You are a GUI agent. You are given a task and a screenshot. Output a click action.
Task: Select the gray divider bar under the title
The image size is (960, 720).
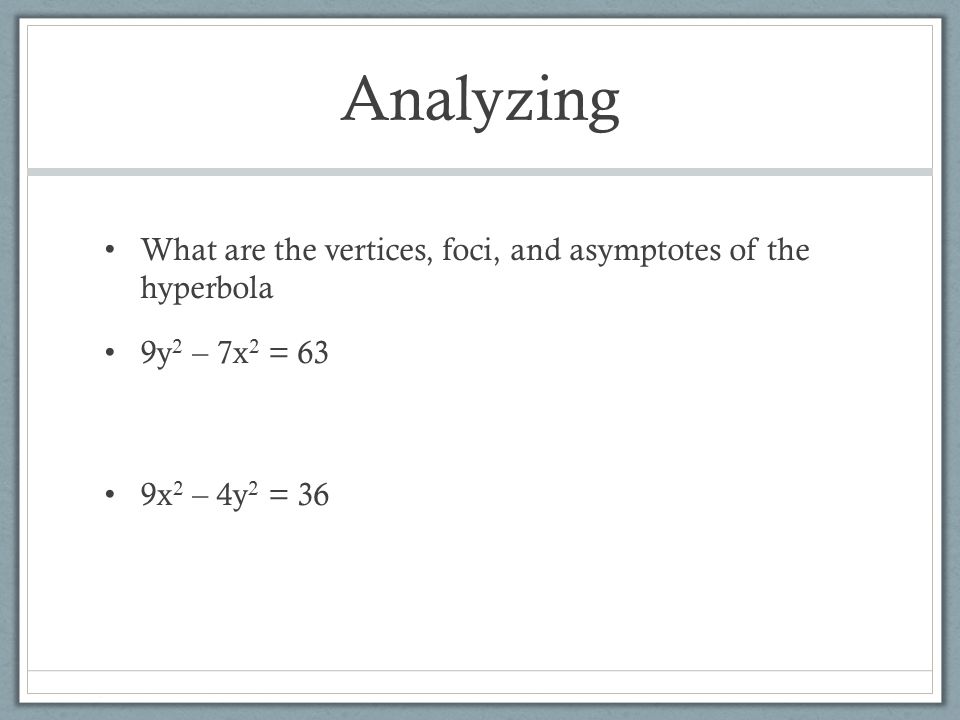pyautogui.click(x=480, y=172)
